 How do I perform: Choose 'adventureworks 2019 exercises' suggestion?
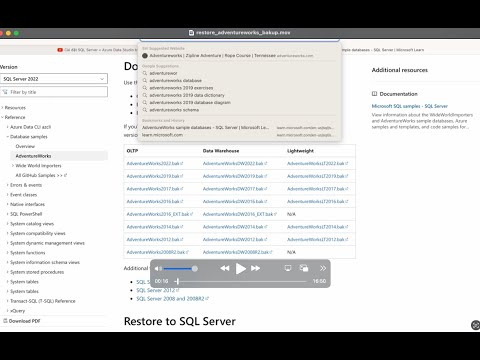pyautogui.click(x=239, y=88)
